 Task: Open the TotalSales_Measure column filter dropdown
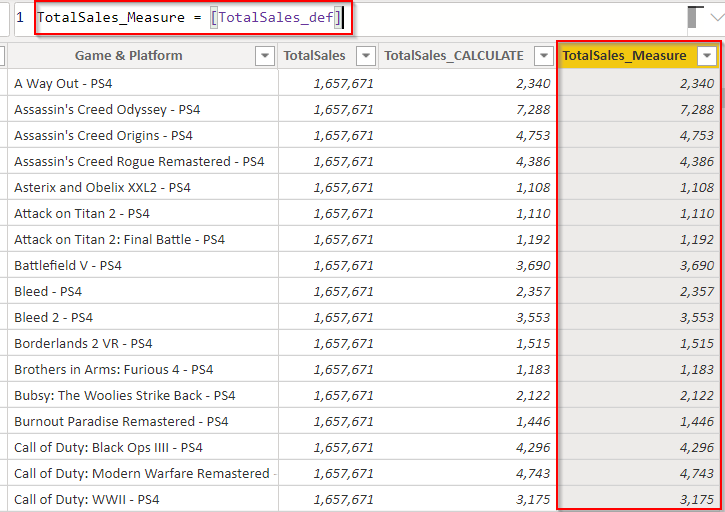point(708,56)
